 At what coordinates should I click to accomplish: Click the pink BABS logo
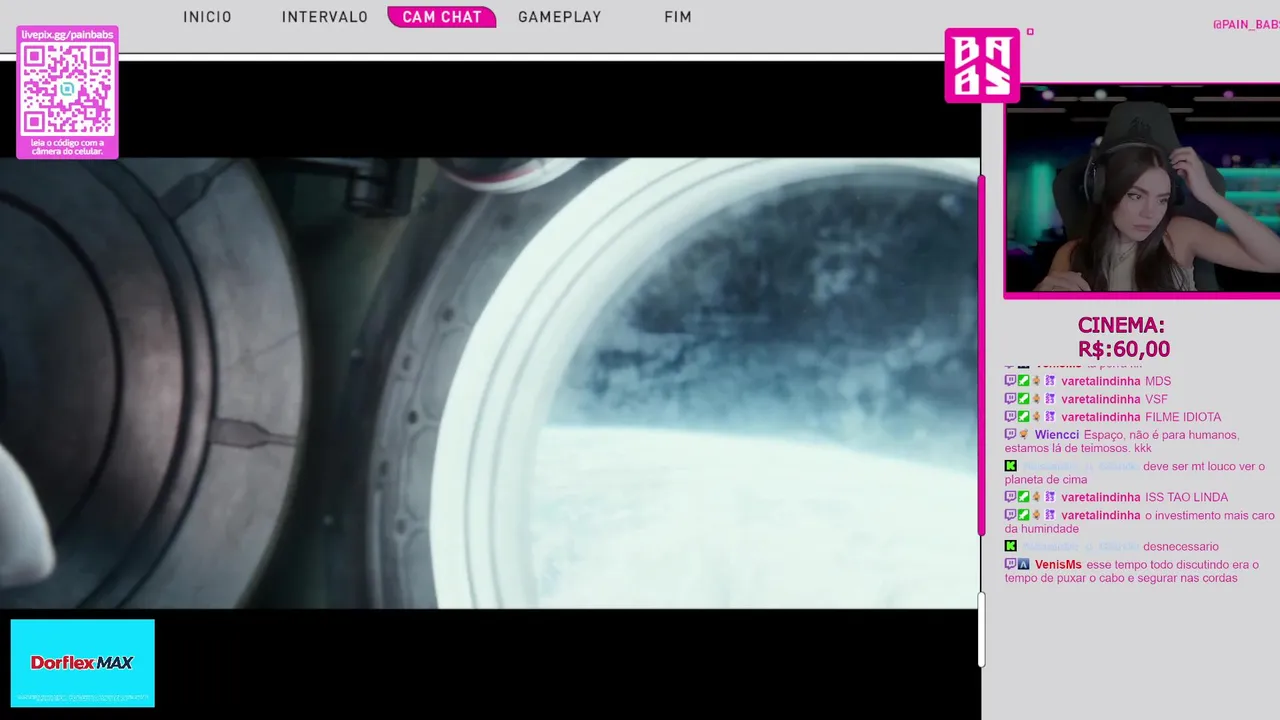click(982, 65)
